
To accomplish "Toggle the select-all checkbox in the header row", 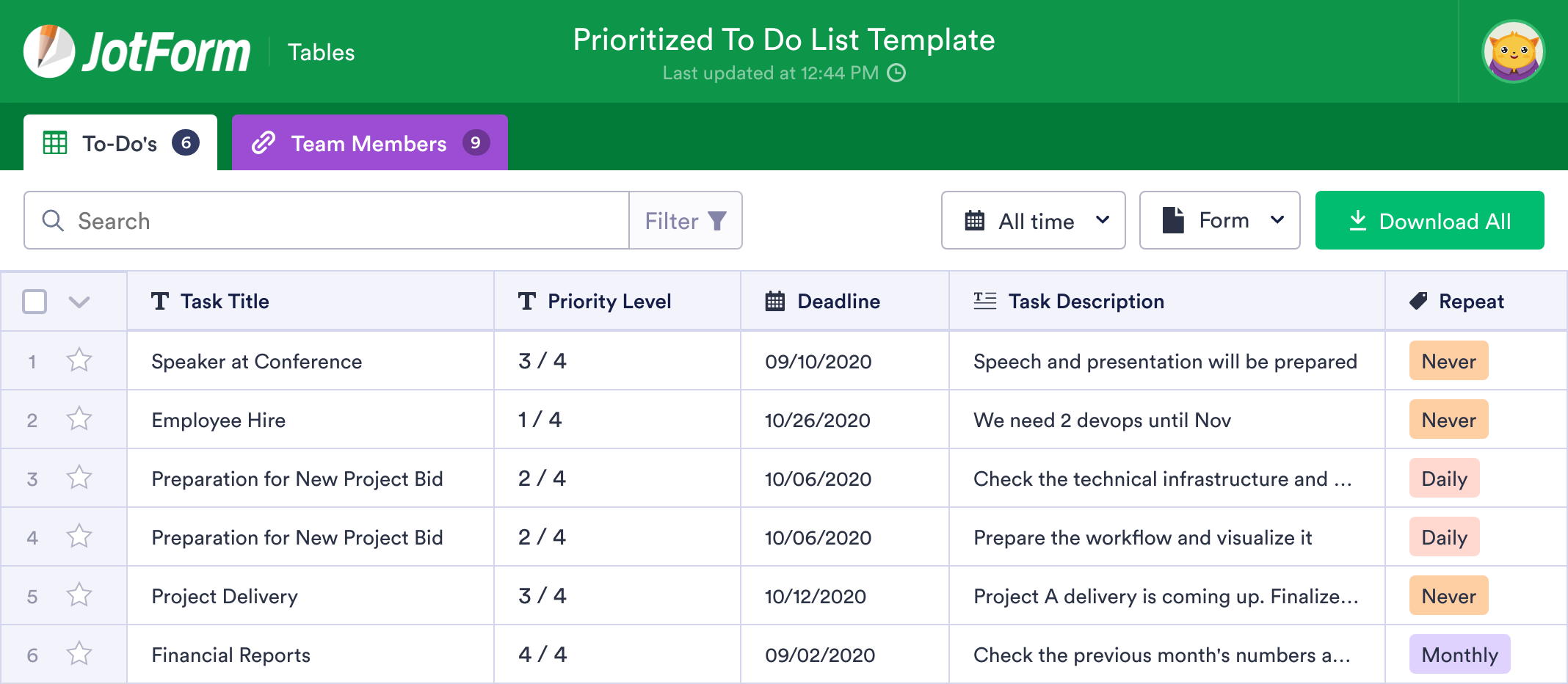I will pyautogui.click(x=34, y=301).
